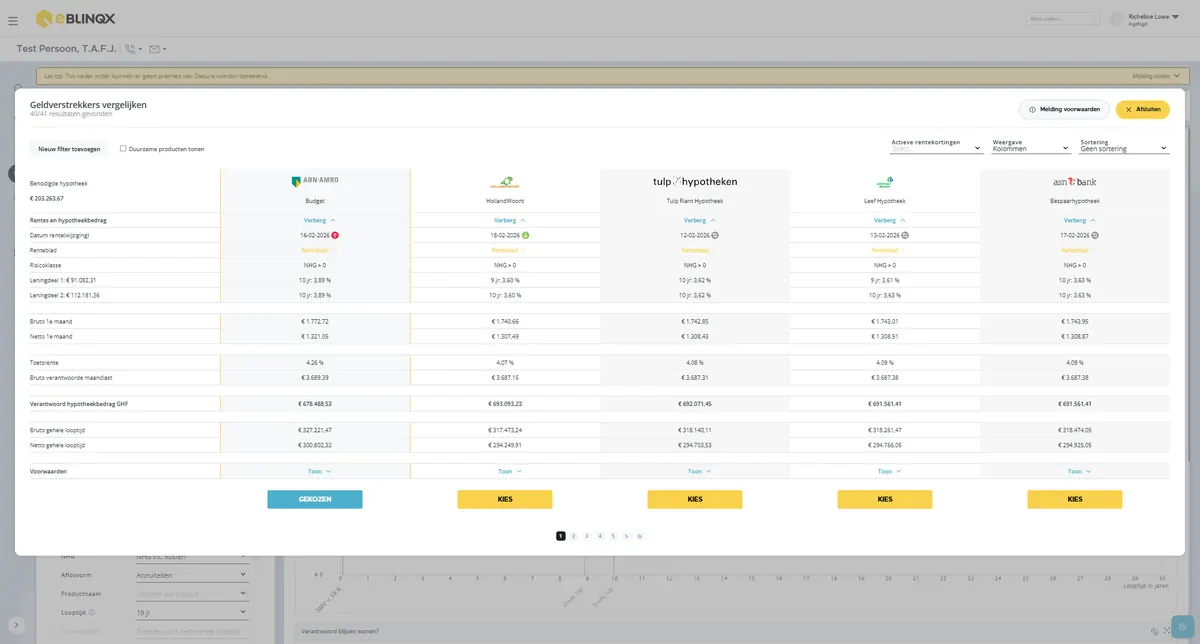Choose Leef Hypotheek with its KIES button

point(885,499)
